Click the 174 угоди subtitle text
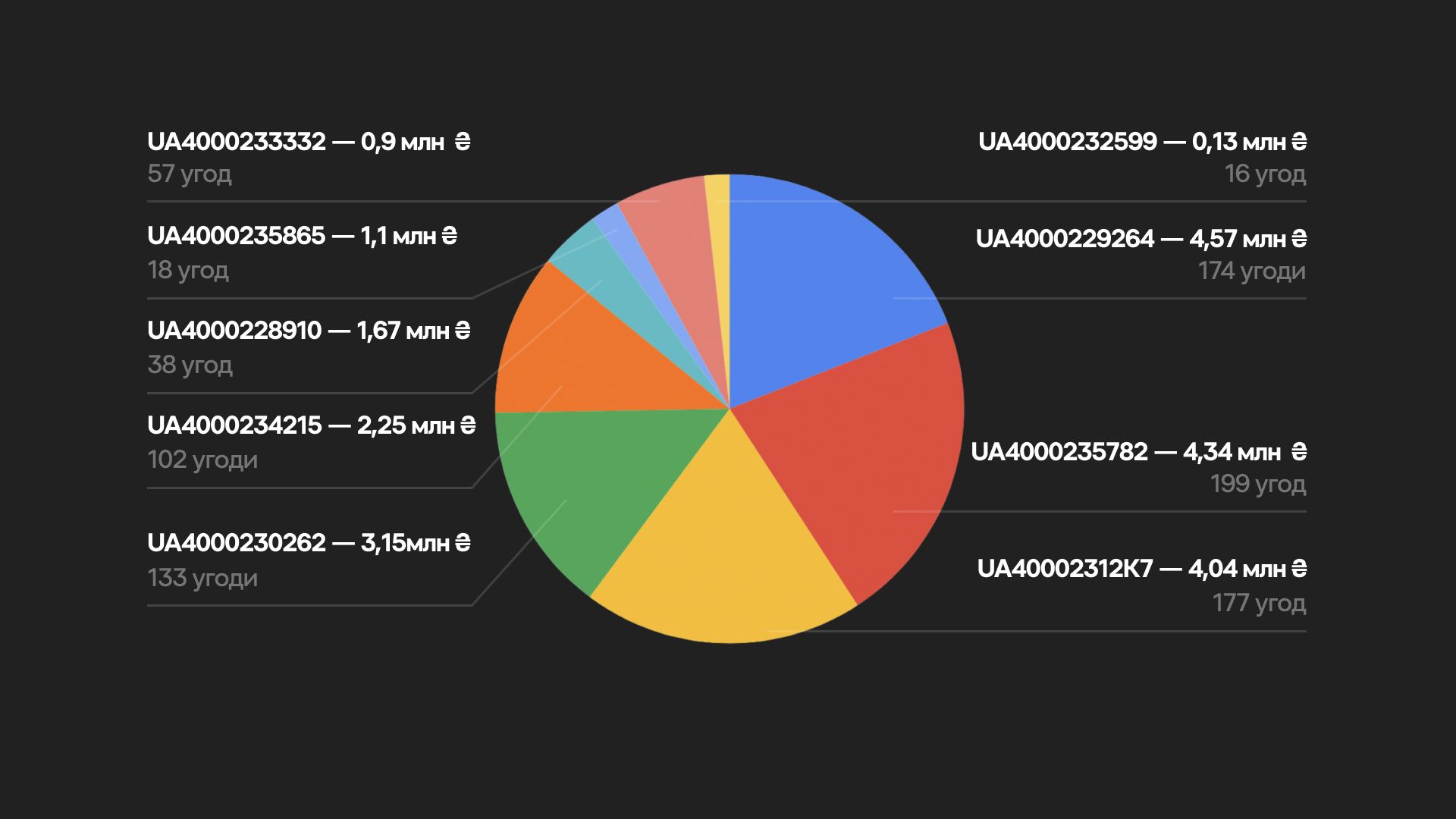Screen dimensions: 1456x819 (x=1252, y=271)
